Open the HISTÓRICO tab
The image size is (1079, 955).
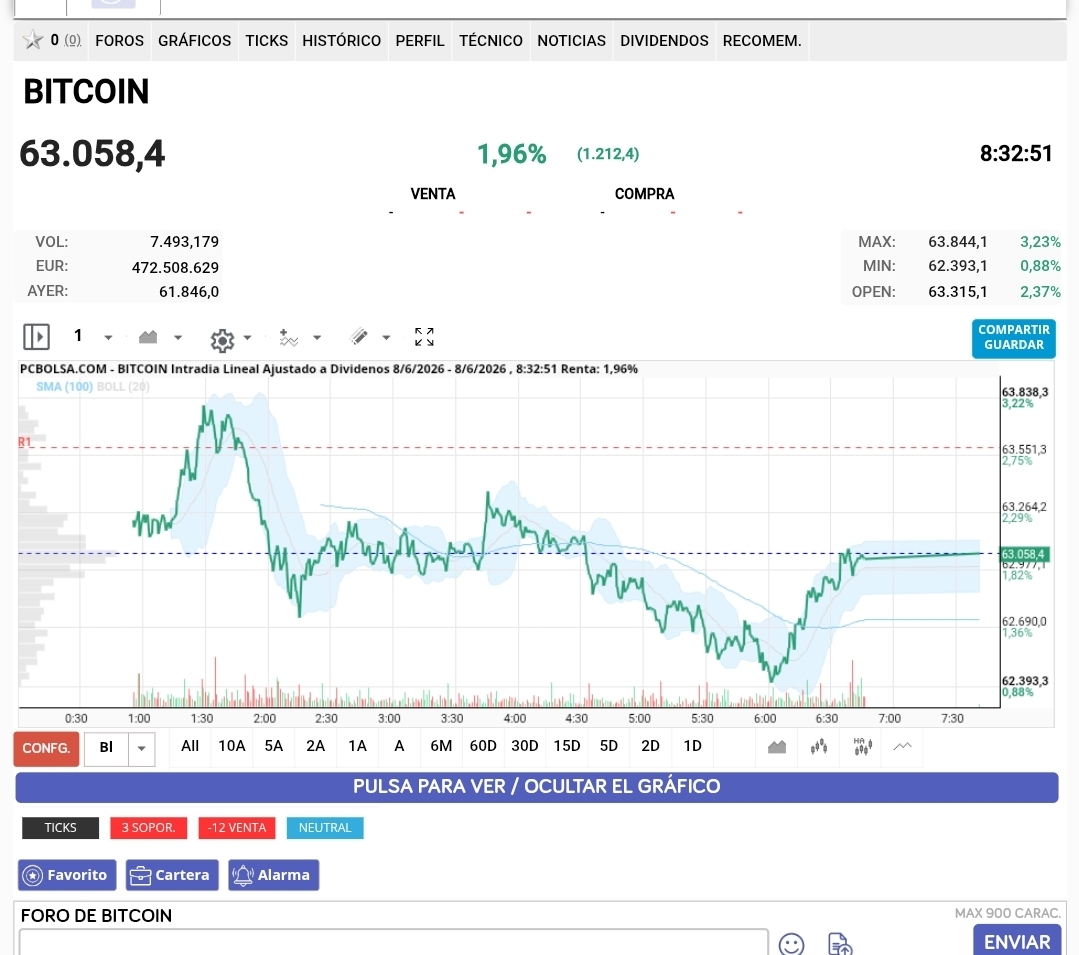(341, 41)
